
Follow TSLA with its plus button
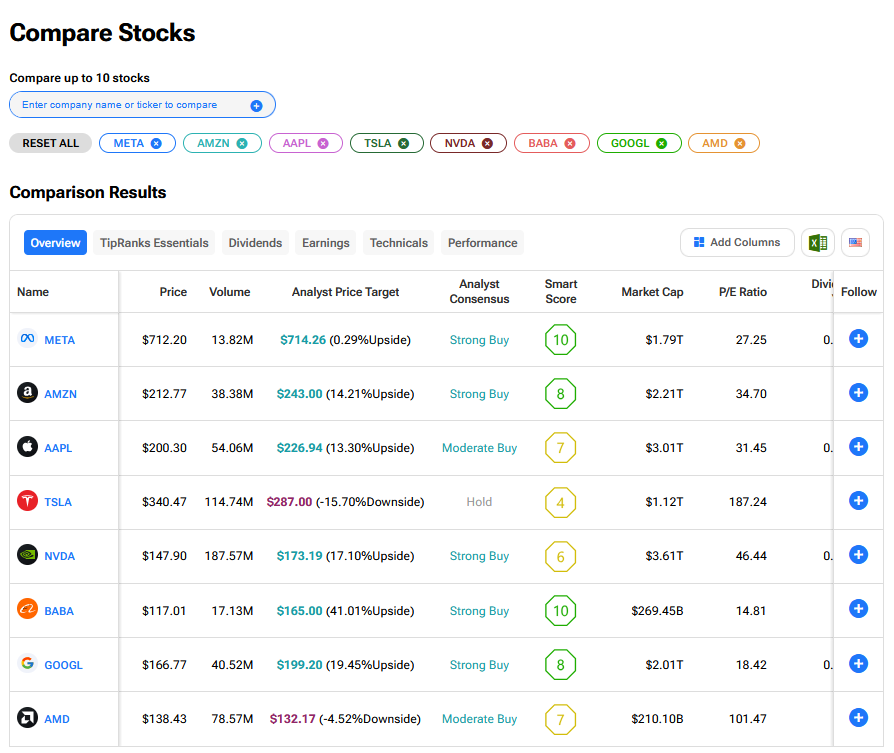click(x=858, y=501)
